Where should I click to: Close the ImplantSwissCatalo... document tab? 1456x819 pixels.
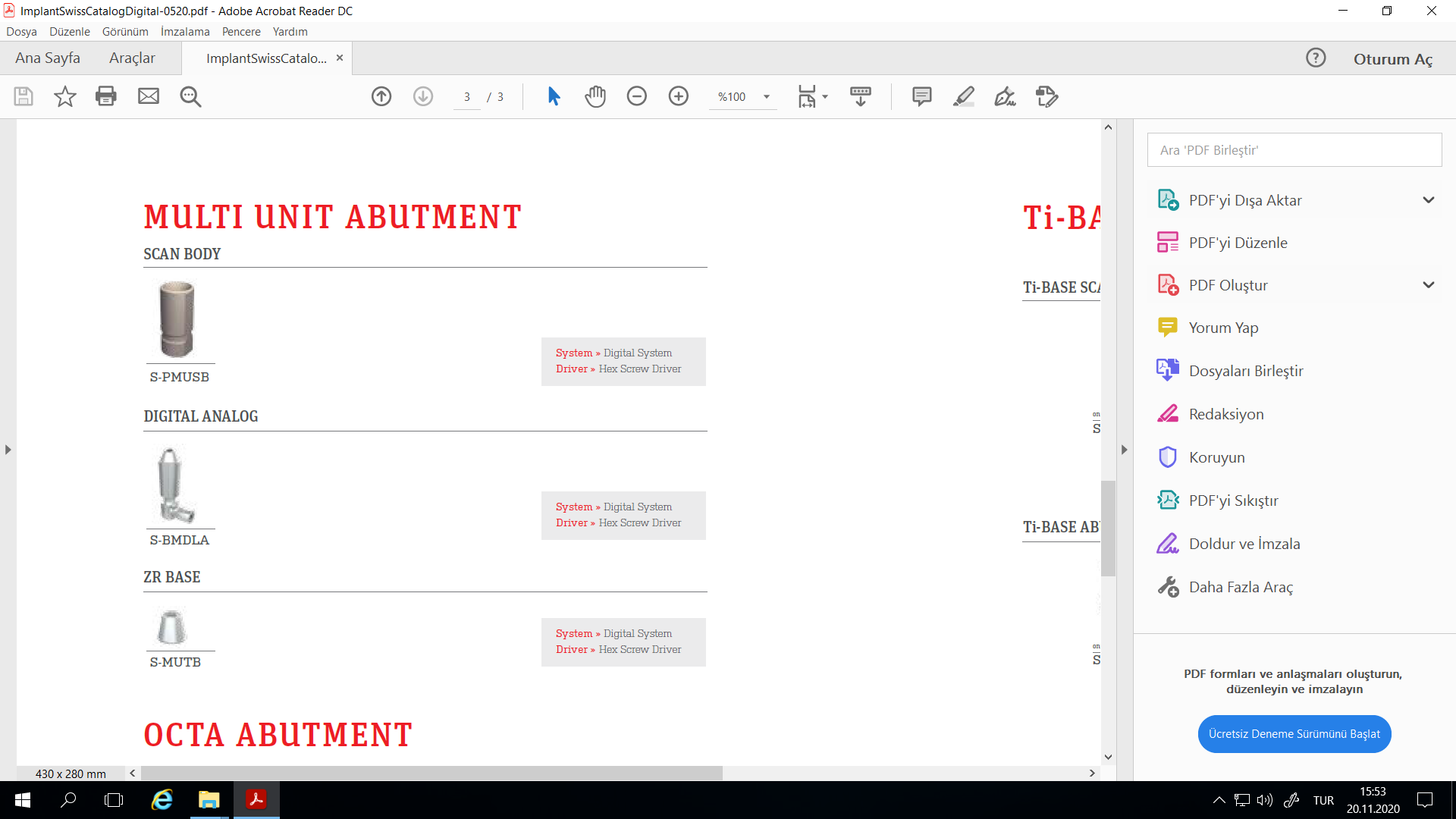(x=340, y=58)
